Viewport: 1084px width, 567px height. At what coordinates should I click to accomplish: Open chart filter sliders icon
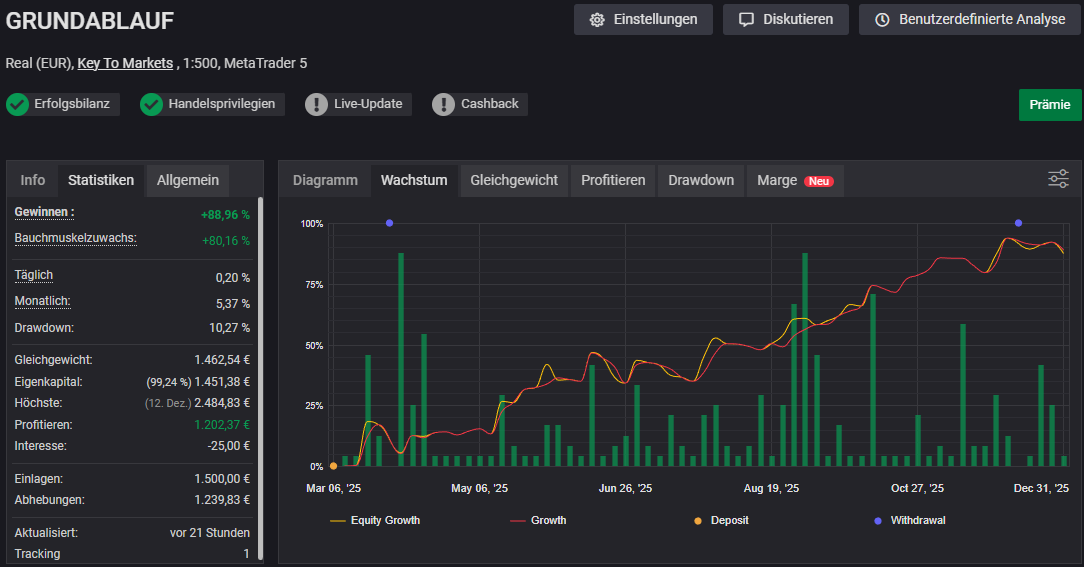[x=1058, y=179]
